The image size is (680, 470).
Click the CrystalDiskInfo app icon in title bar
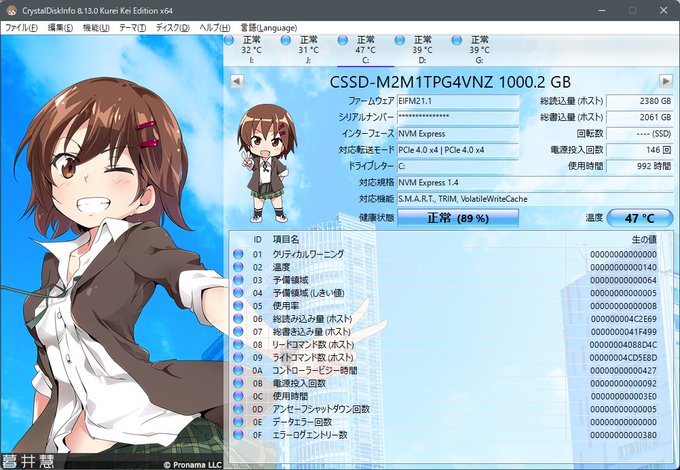pyautogui.click(x=11, y=10)
